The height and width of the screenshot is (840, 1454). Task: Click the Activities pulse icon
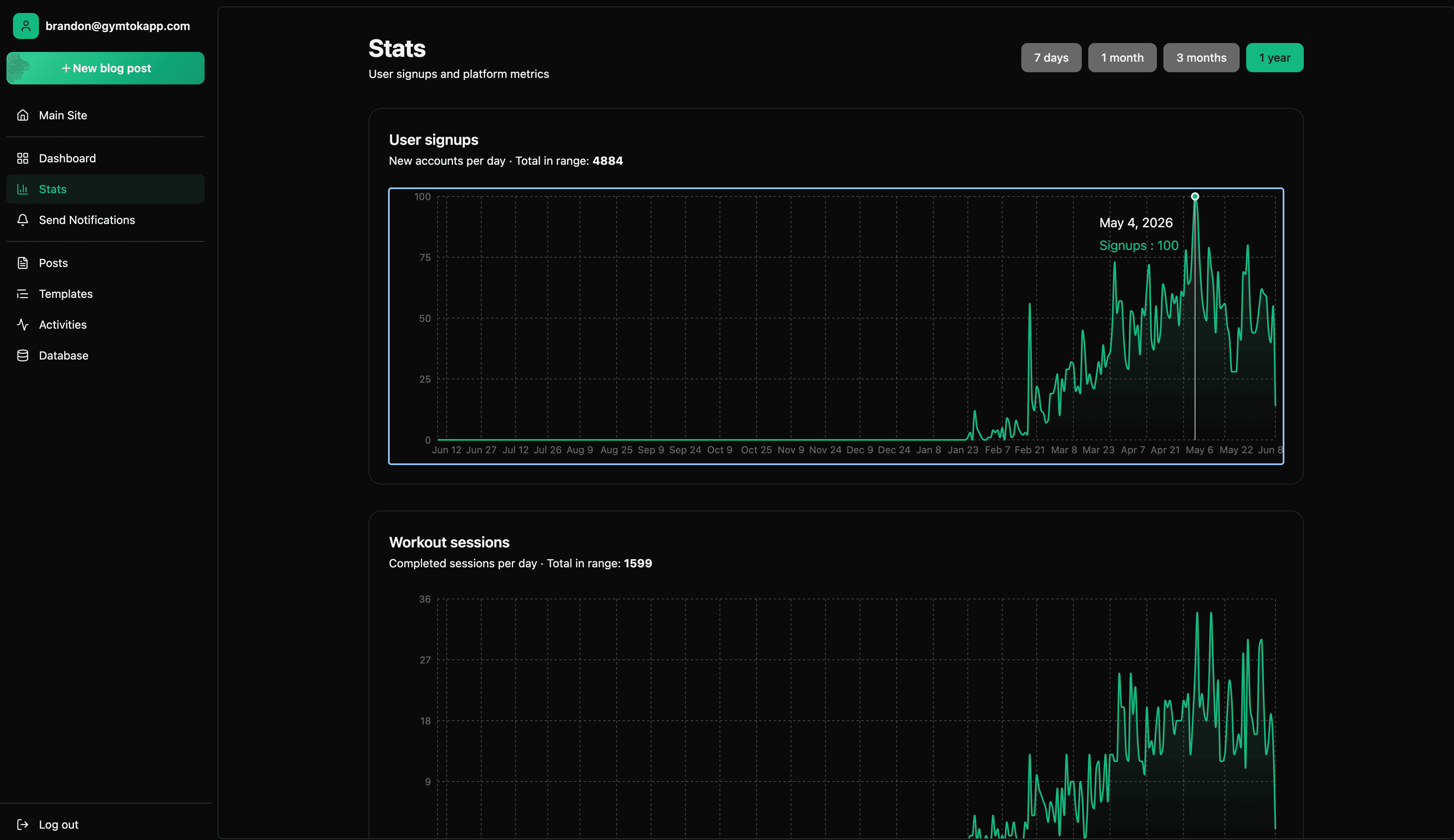click(22, 325)
